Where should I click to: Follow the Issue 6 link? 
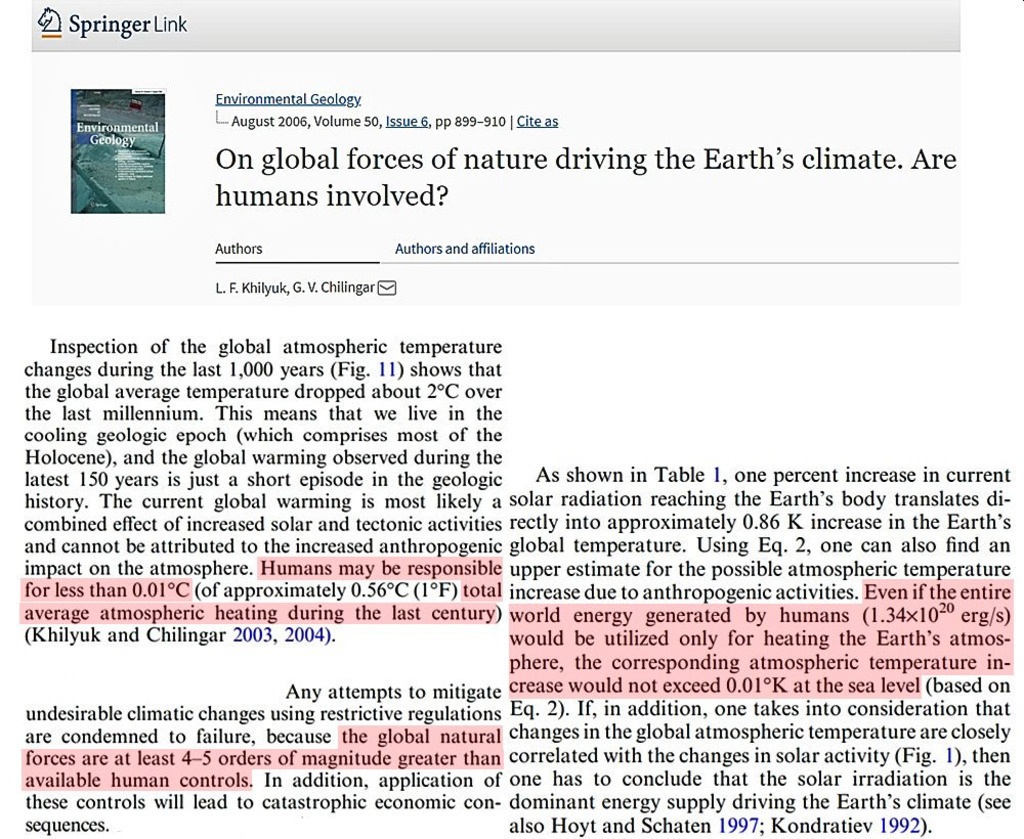point(407,122)
